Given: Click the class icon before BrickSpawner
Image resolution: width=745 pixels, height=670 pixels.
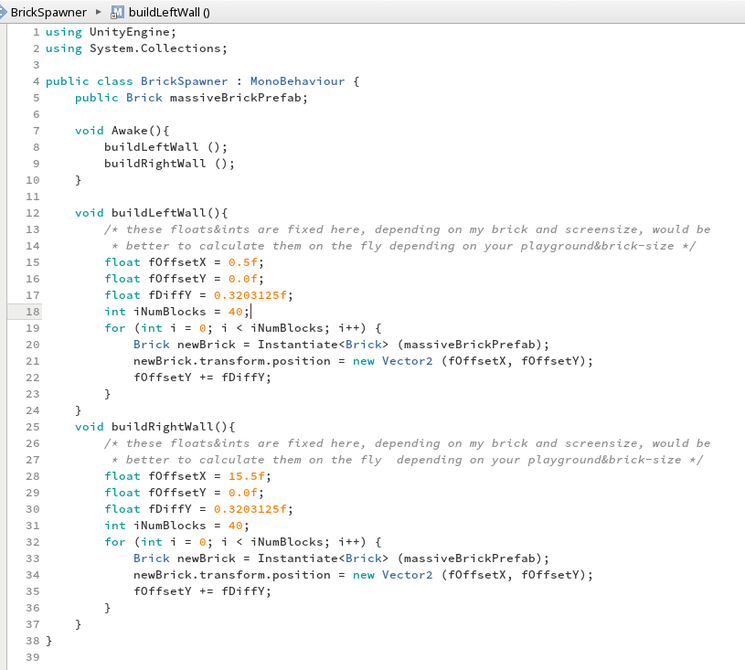Looking at the screenshot, I should (x=3, y=12).
